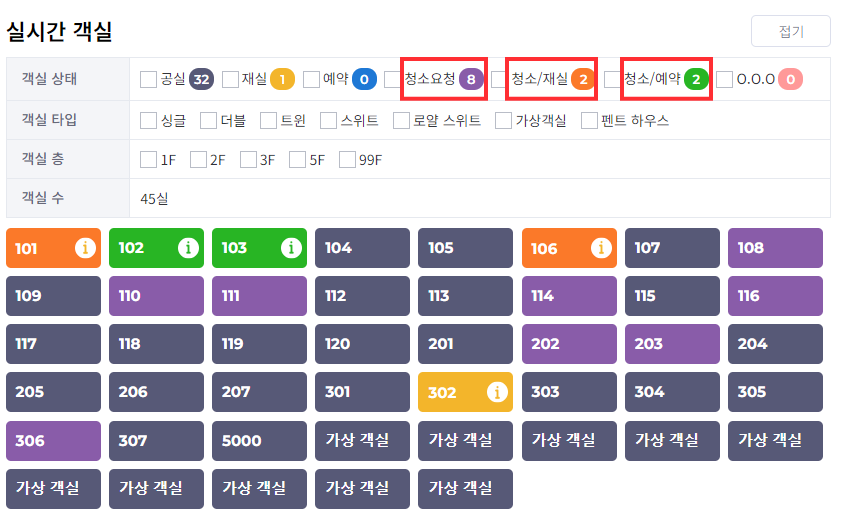843x526 pixels.
Task: Toggle the 0.0.0 status checkbox
Action: point(724,80)
